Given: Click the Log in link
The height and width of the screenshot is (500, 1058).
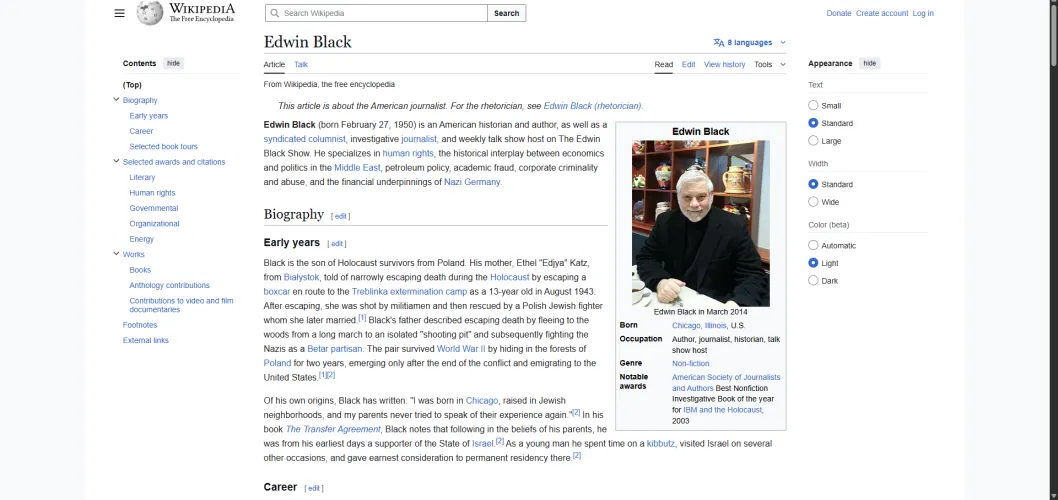Looking at the screenshot, I should point(923,13).
